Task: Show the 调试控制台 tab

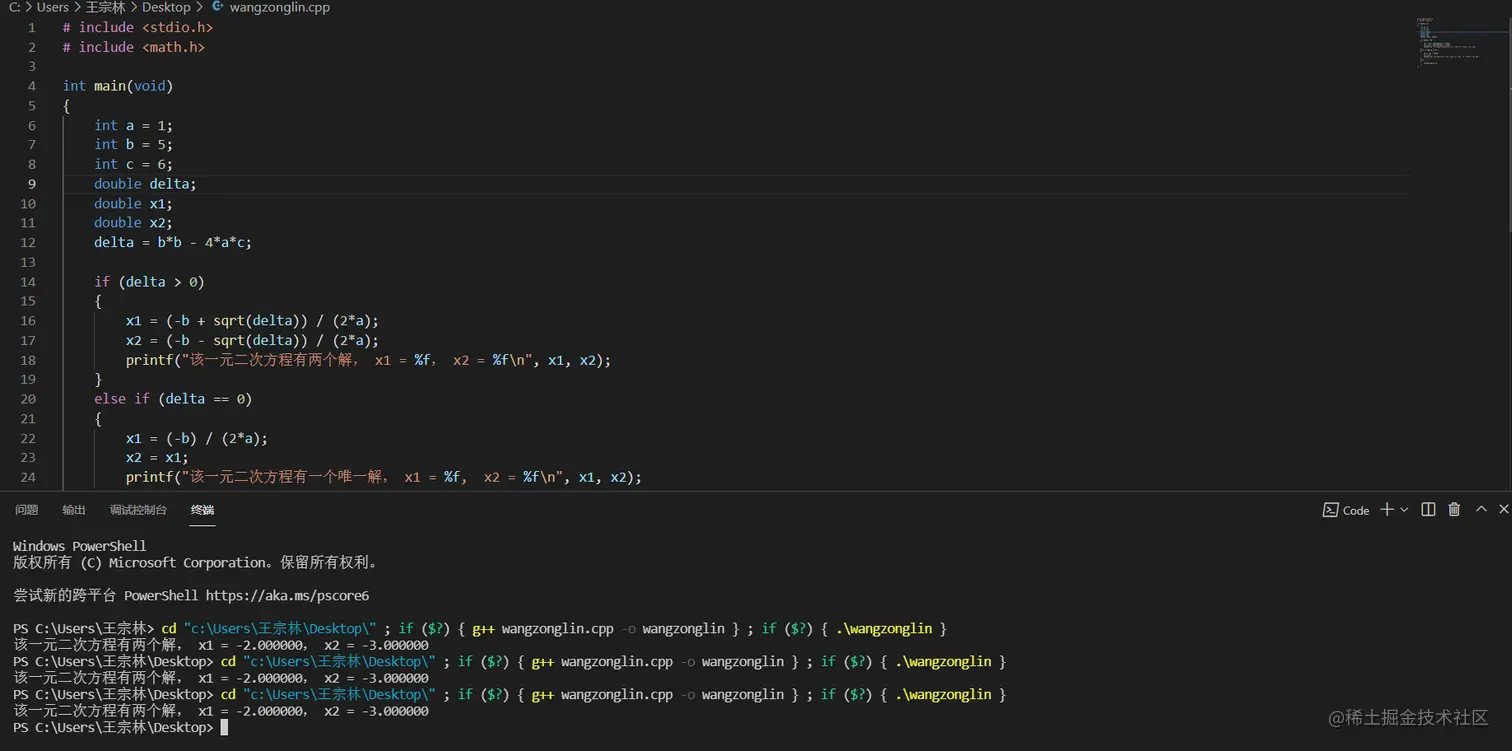Action: [138, 510]
